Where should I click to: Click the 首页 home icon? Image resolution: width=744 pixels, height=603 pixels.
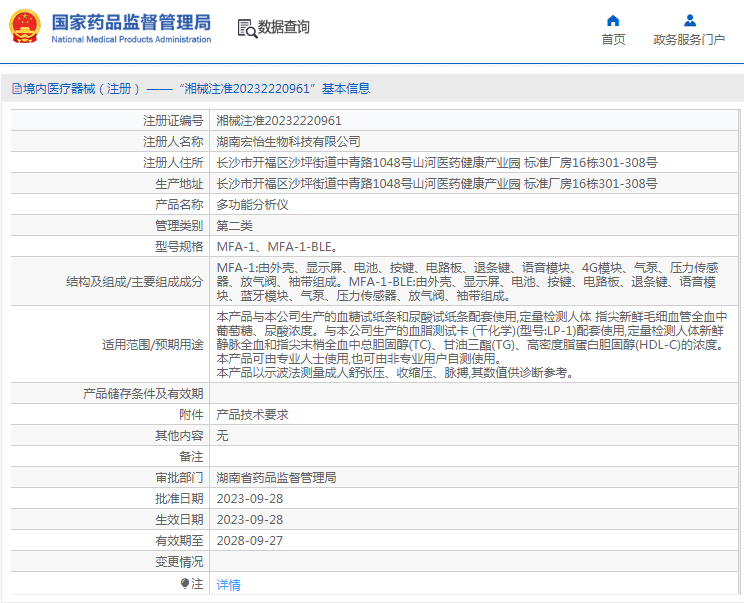click(x=613, y=20)
